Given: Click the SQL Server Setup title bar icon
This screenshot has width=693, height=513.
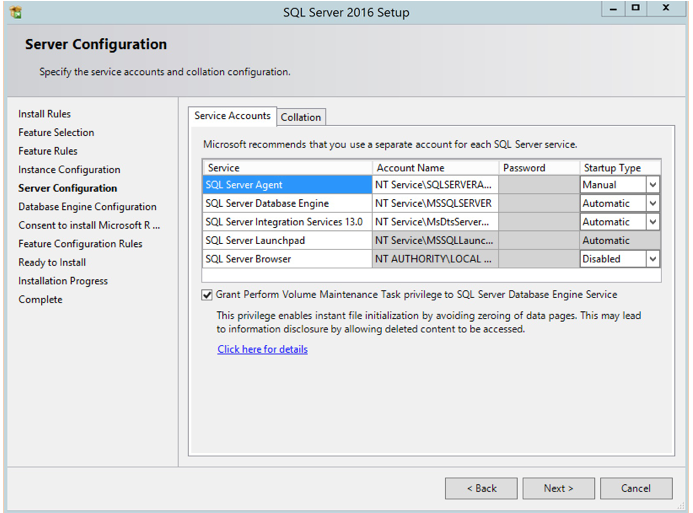Looking at the screenshot, I should pyautogui.click(x=15, y=12).
